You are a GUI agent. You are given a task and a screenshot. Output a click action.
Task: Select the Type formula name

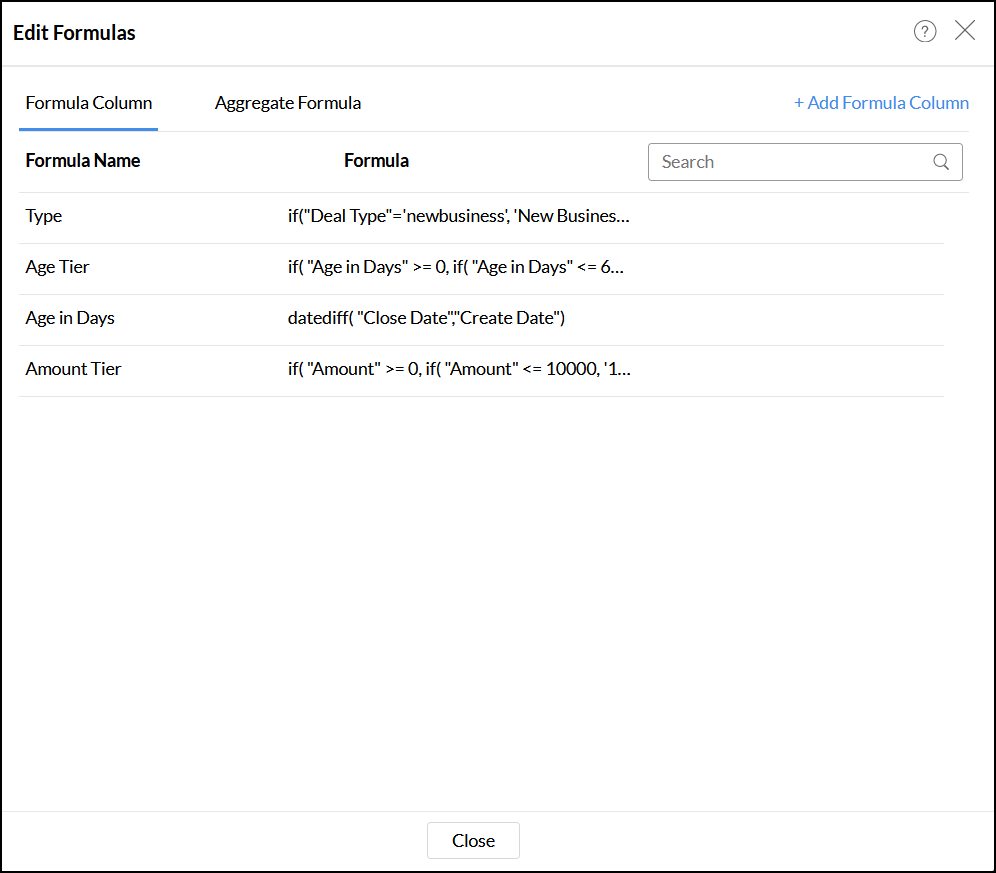tap(44, 216)
